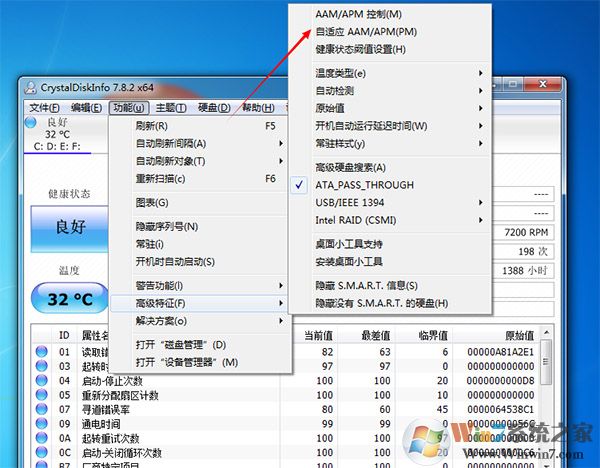Click the status orb for attribute 04
Screen dimensions: 600x468
tap(41, 380)
